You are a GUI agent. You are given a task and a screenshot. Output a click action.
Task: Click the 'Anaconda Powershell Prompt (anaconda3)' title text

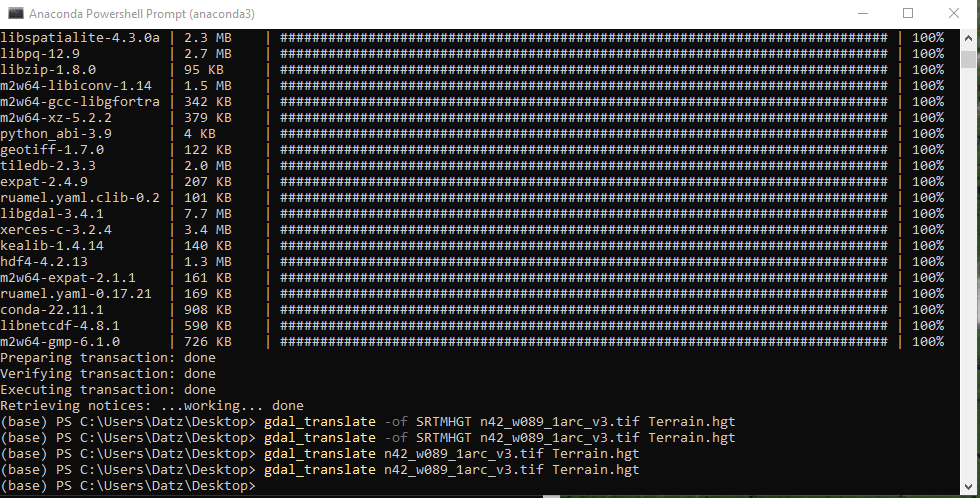coord(142,14)
